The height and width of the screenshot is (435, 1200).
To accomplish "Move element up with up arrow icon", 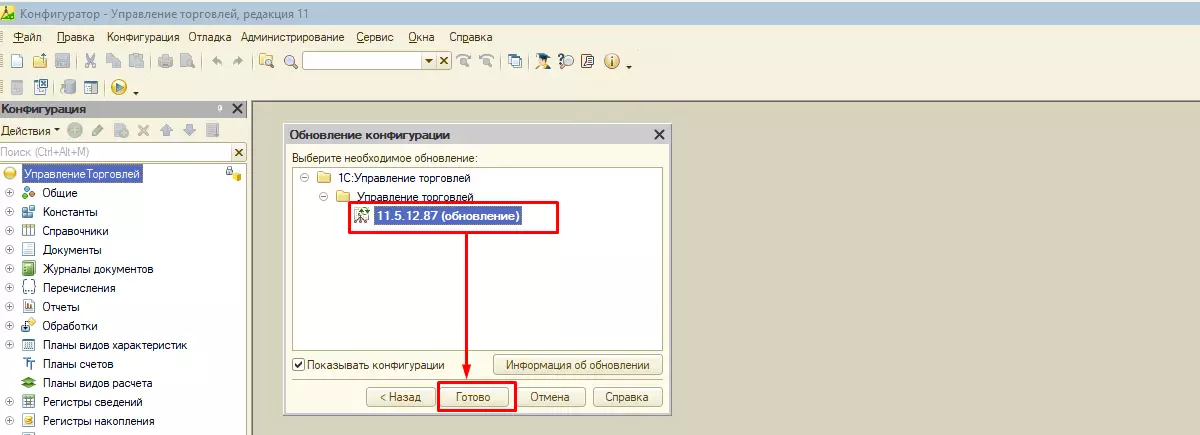I will coord(166,130).
